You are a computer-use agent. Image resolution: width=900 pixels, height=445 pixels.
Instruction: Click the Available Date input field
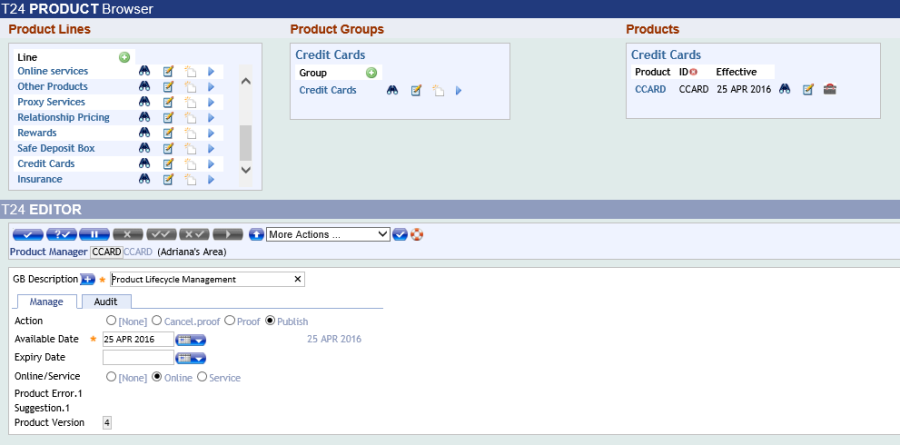tap(138, 339)
